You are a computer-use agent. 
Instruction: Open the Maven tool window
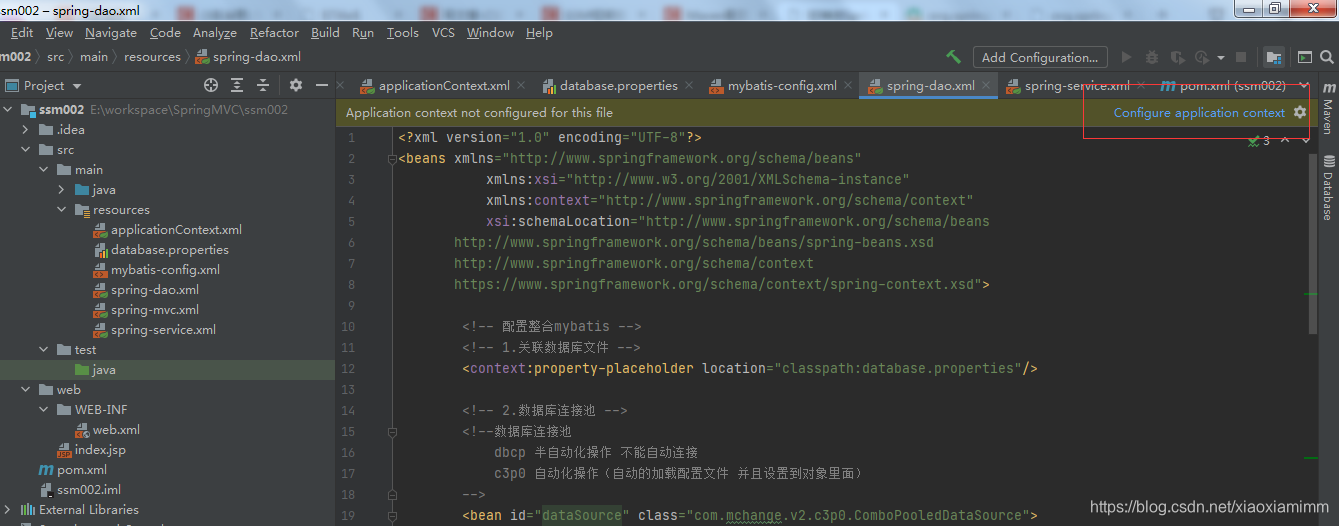[x=1328, y=108]
